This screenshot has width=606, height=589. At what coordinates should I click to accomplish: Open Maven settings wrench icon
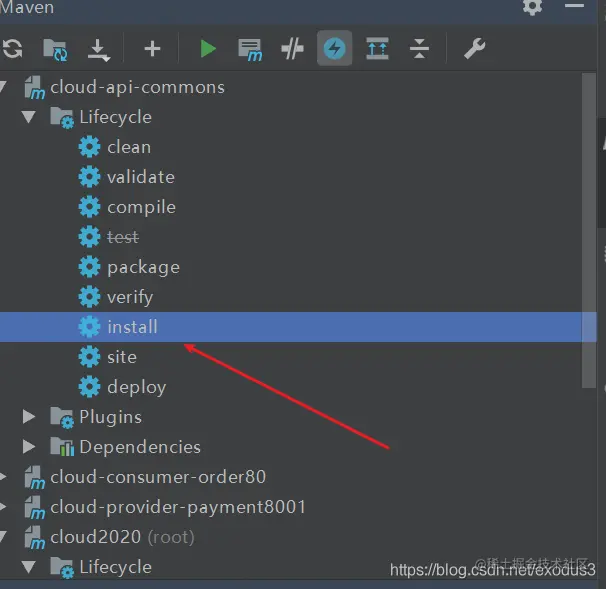pyautogui.click(x=474, y=49)
